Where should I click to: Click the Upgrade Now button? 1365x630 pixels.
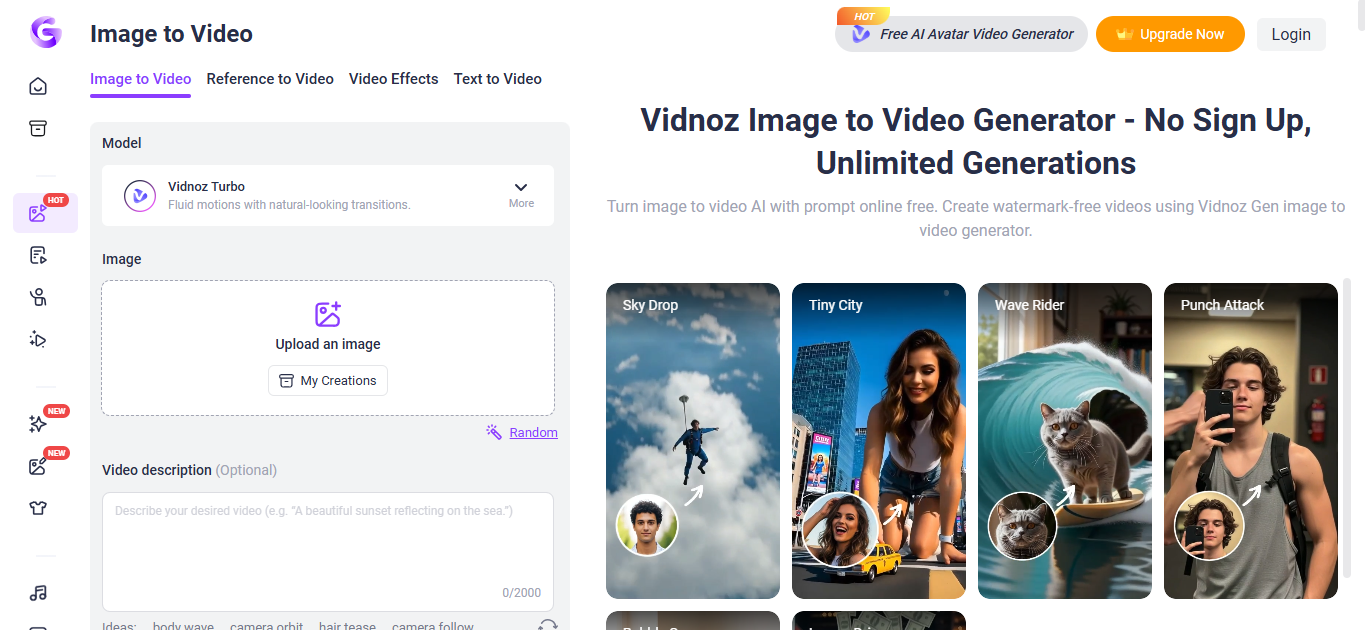pyautogui.click(x=1170, y=34)
